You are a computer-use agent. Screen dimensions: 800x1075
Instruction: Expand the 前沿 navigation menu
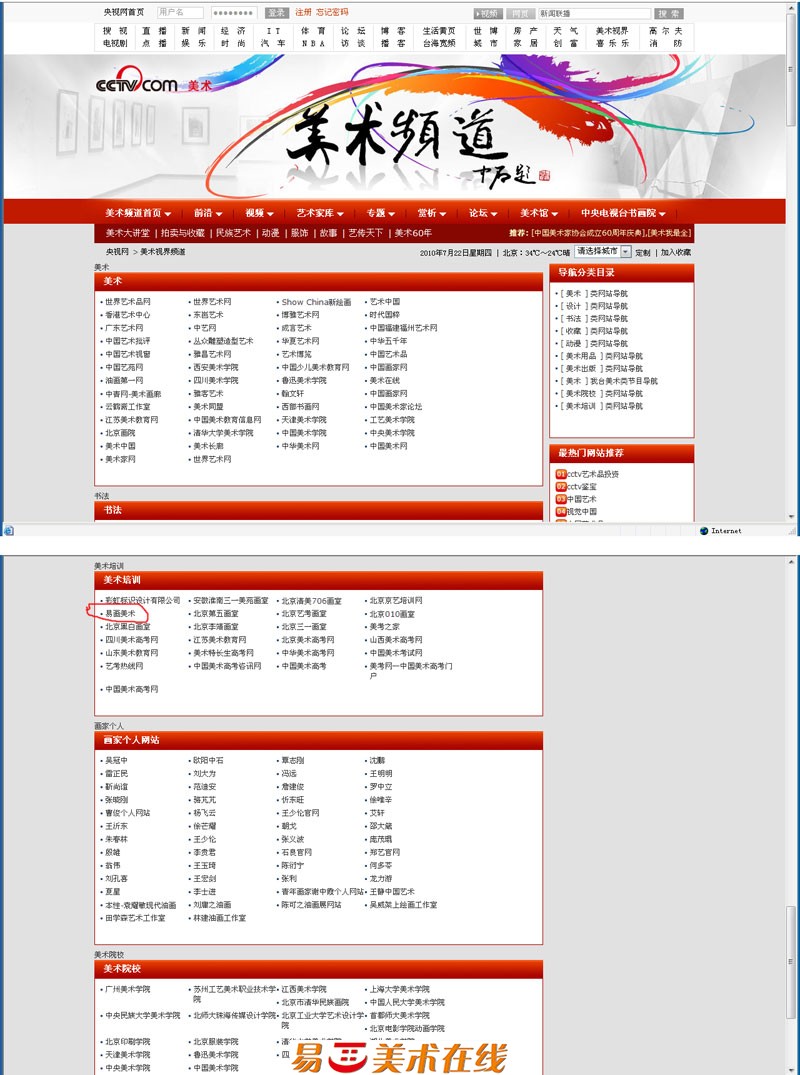pyautogui.click(x=208, y=213)
